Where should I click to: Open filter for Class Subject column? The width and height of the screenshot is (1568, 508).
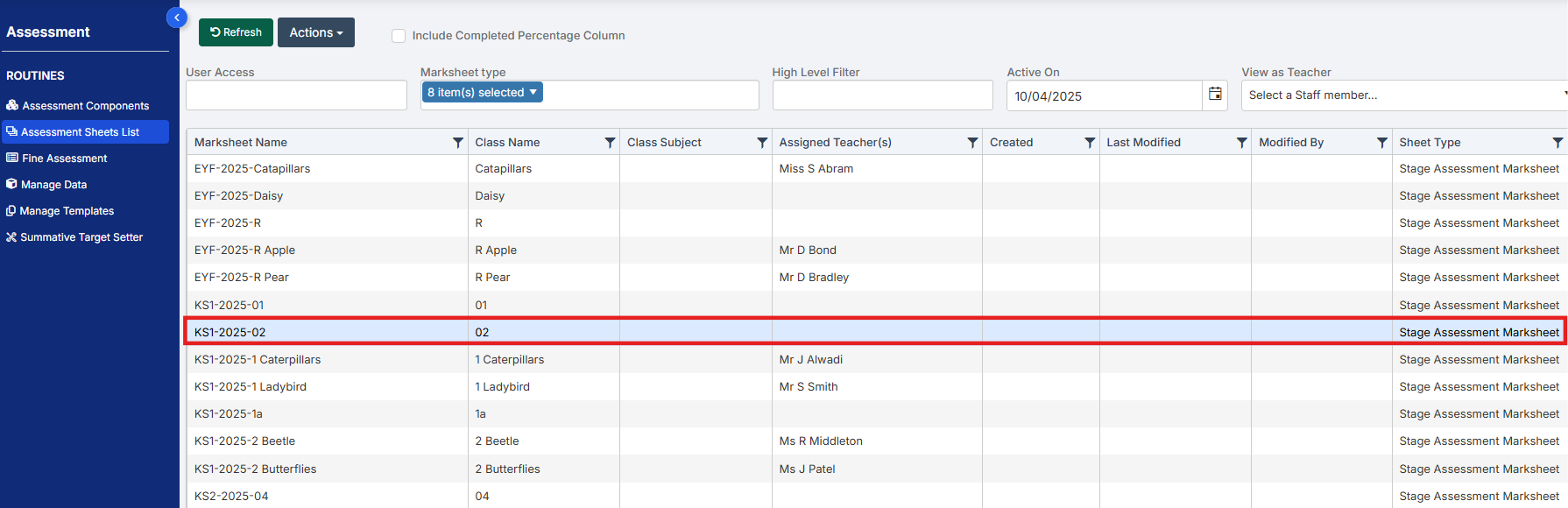(762, 143)
